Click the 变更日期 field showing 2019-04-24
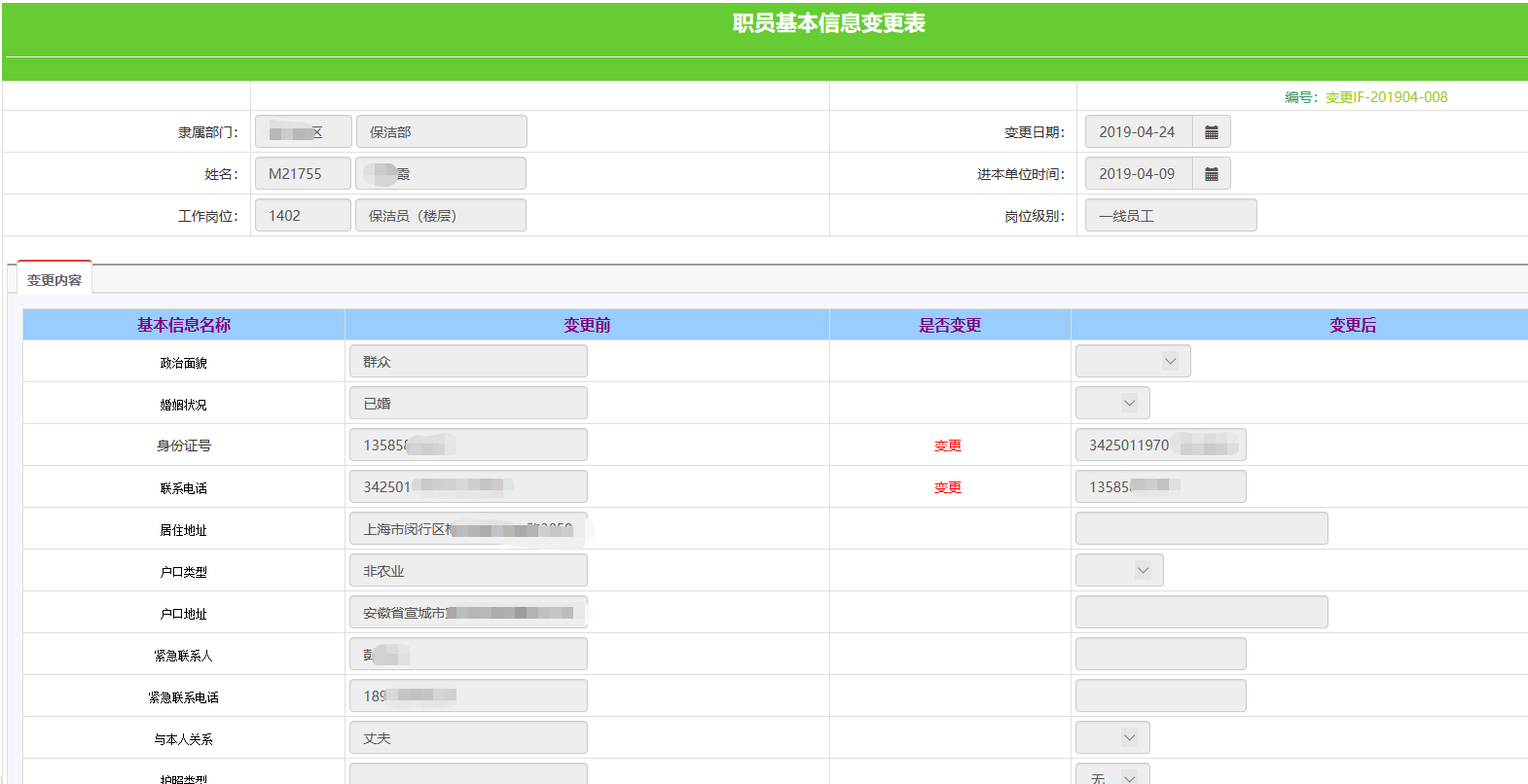This screenshot has height=784, width=1528. click(1138, 132)
